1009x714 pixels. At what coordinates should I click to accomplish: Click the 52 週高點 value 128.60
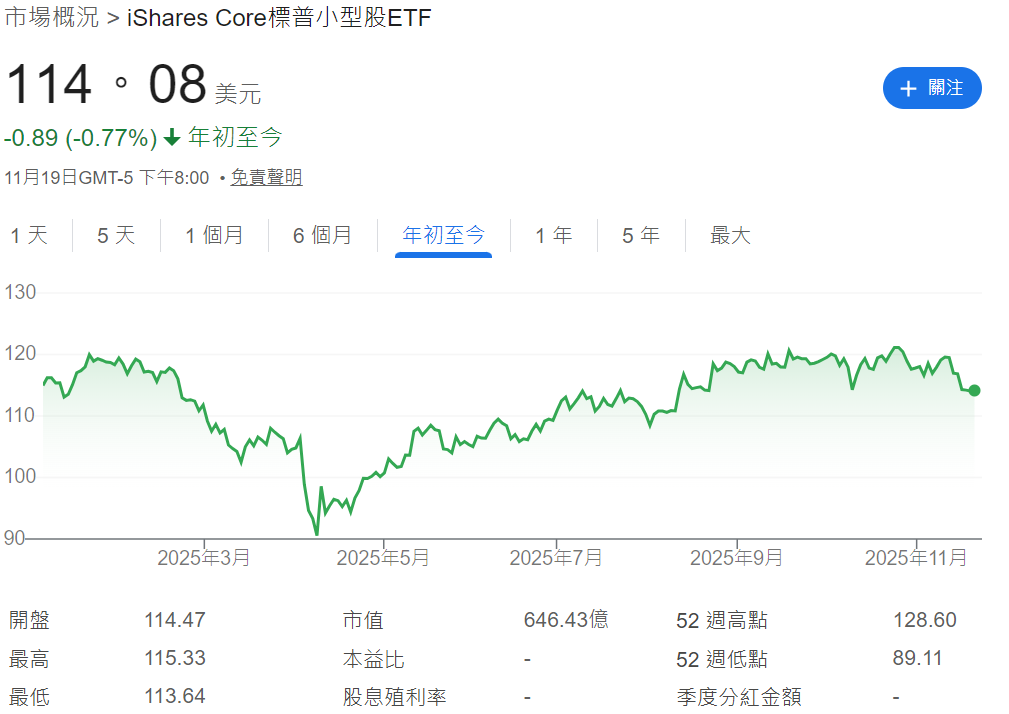pos(924,620)
